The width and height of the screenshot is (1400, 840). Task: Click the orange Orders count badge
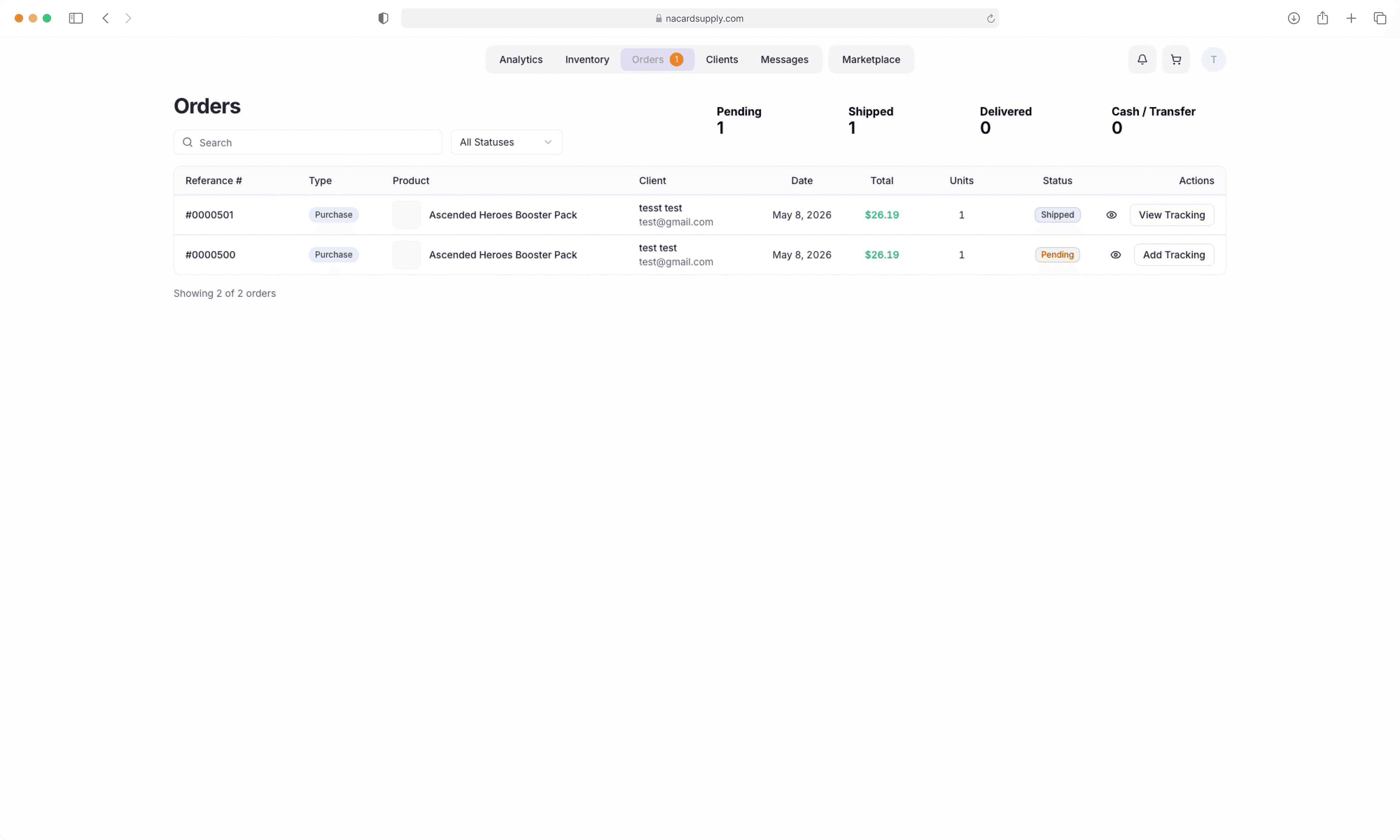(x=676, y=59)
